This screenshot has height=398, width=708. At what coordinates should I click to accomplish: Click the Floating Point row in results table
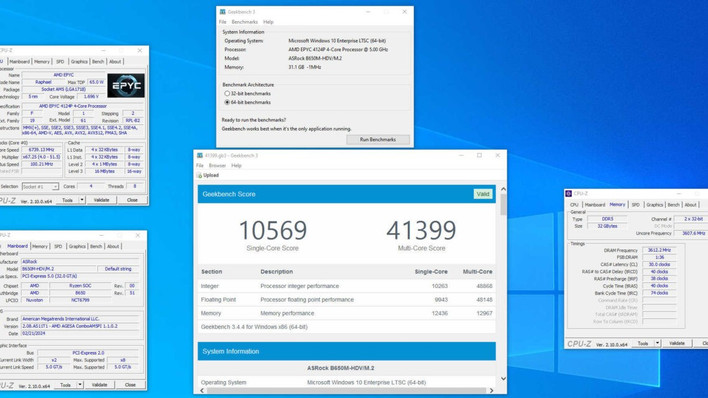pyautogui.click(x=346, y=300)
